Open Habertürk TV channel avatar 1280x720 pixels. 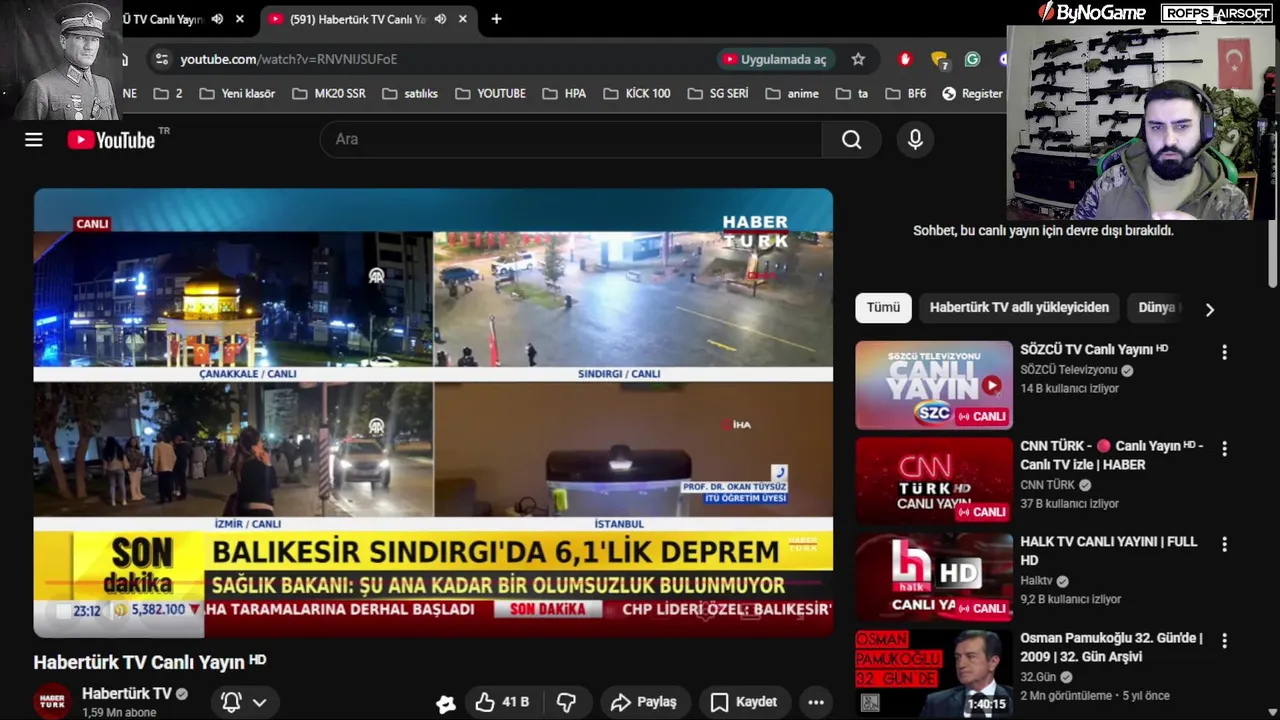[x=52, y=702]
